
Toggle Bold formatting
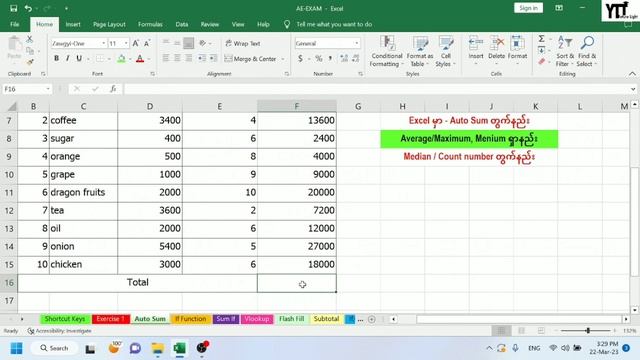[x=56, y=58]
